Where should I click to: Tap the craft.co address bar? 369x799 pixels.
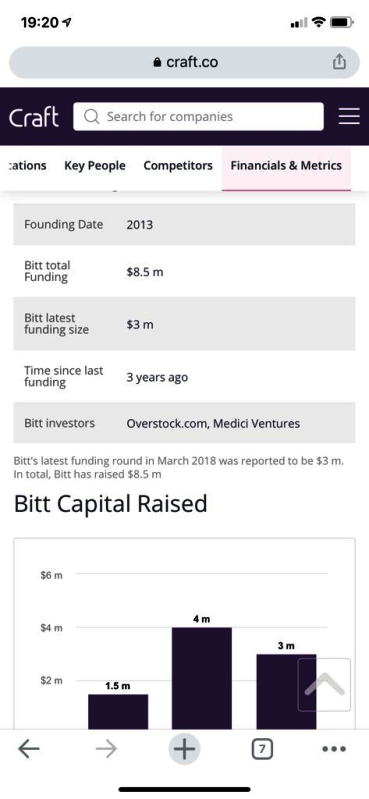click(184, 62)
